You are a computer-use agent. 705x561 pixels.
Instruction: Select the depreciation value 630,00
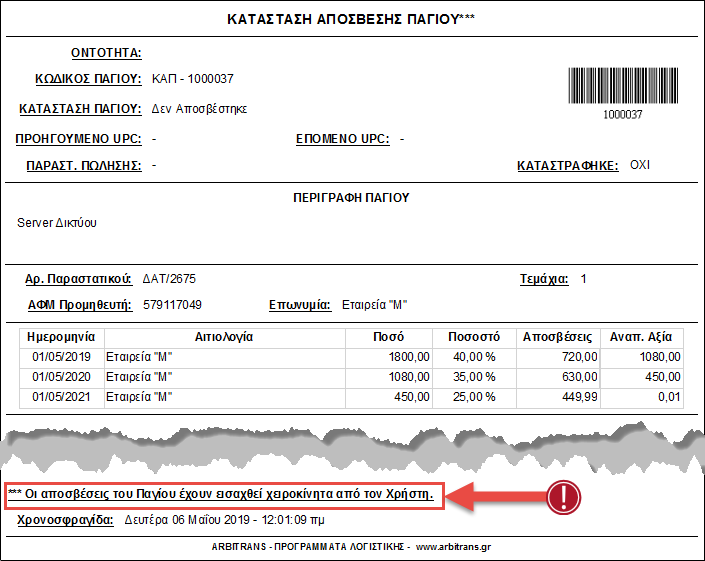pos(558,377)
